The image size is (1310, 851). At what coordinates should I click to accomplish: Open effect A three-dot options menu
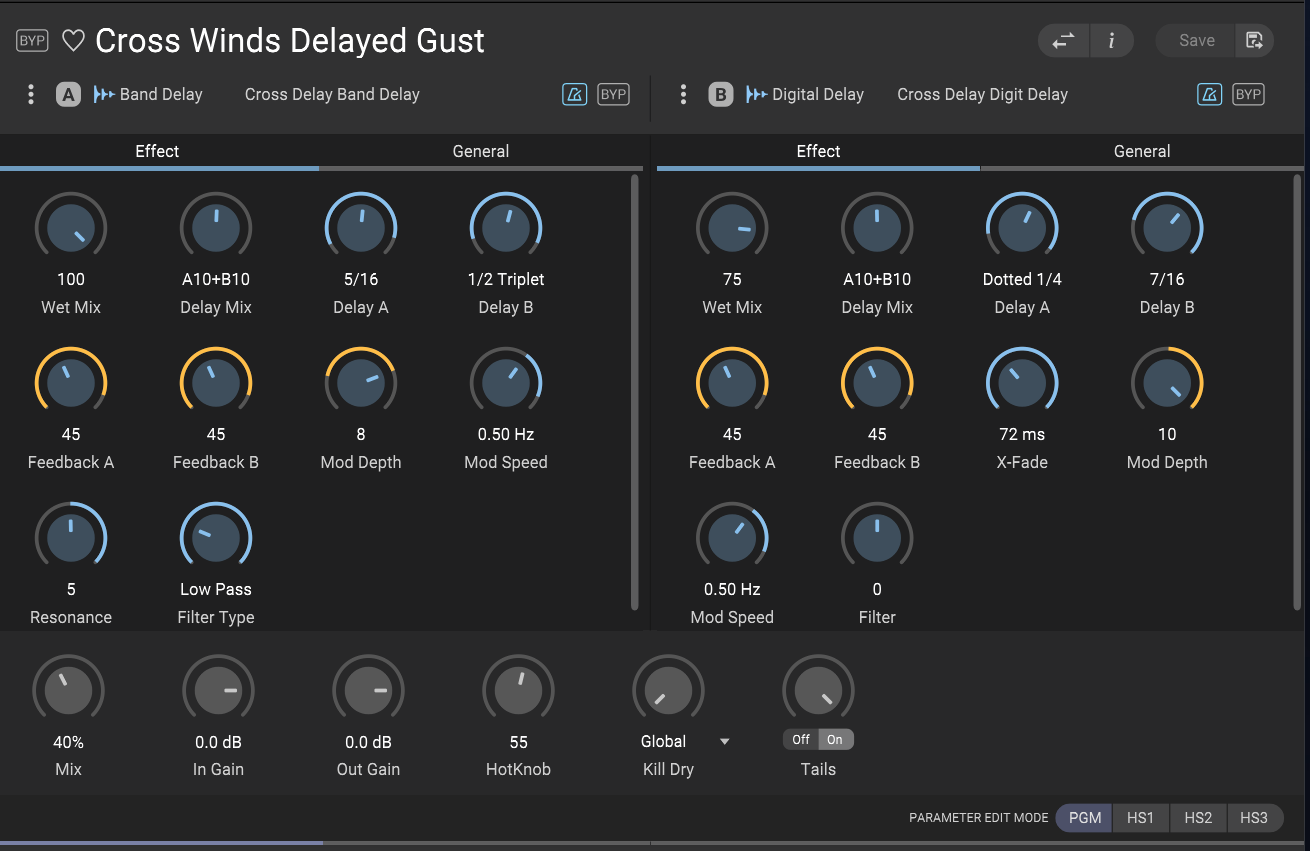(x=31, y=95)
